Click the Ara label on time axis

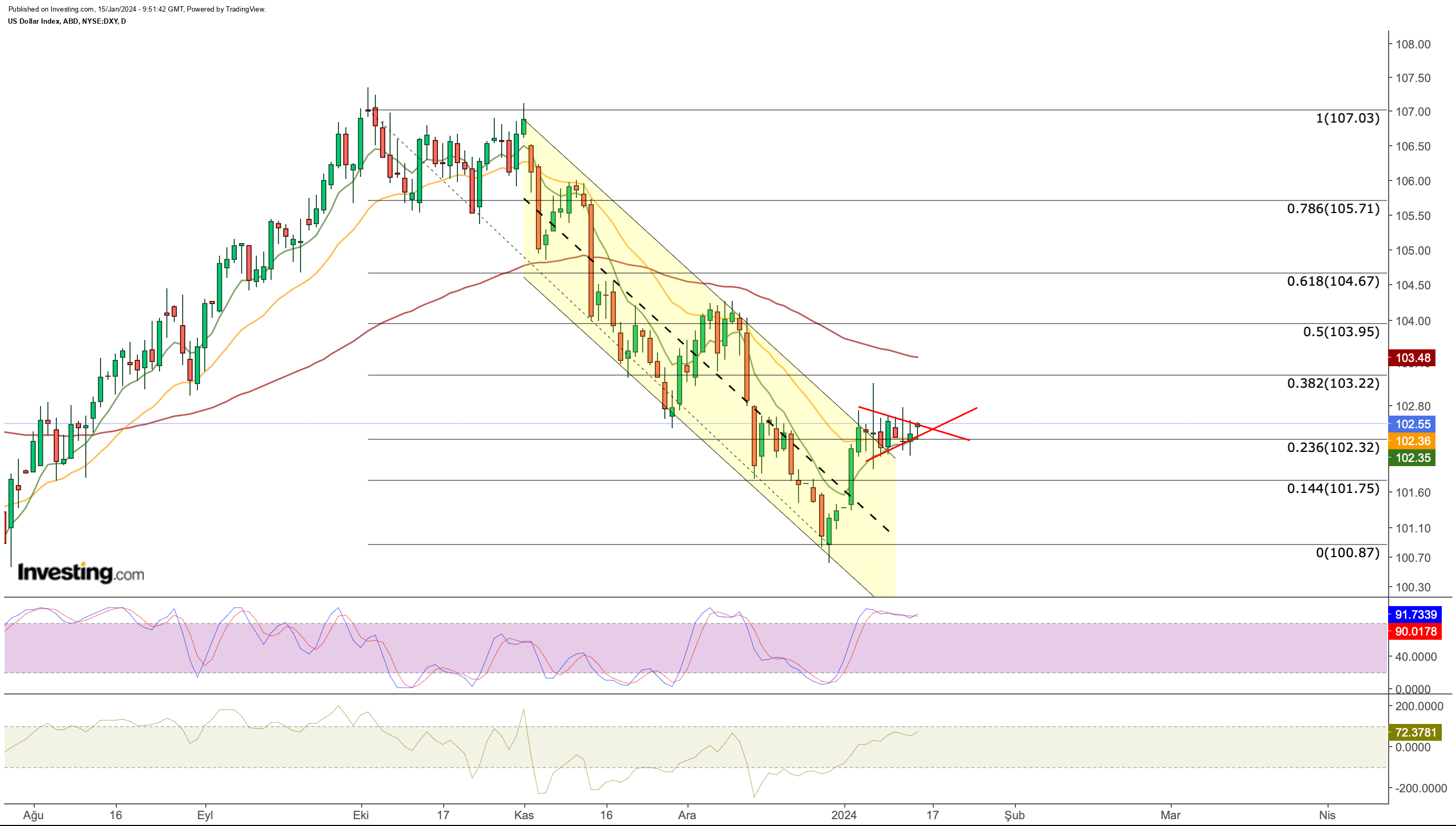[x=687, y=815]
